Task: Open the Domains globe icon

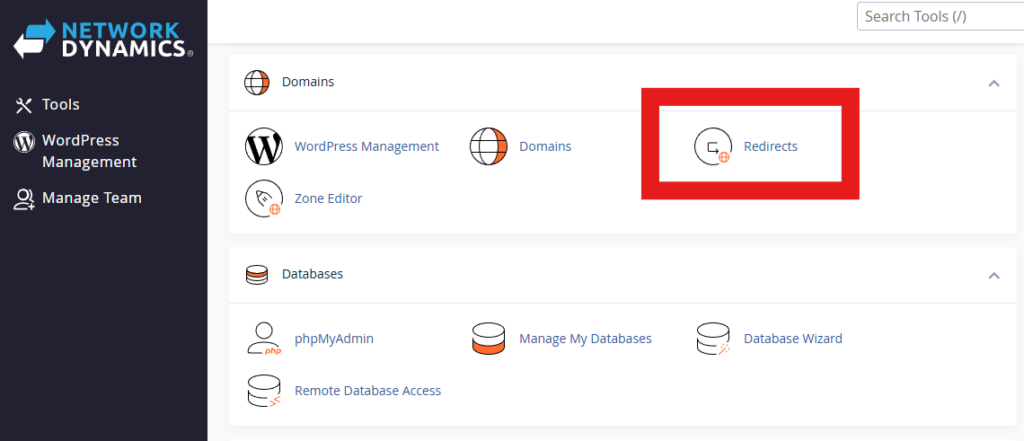Action: 489,147
